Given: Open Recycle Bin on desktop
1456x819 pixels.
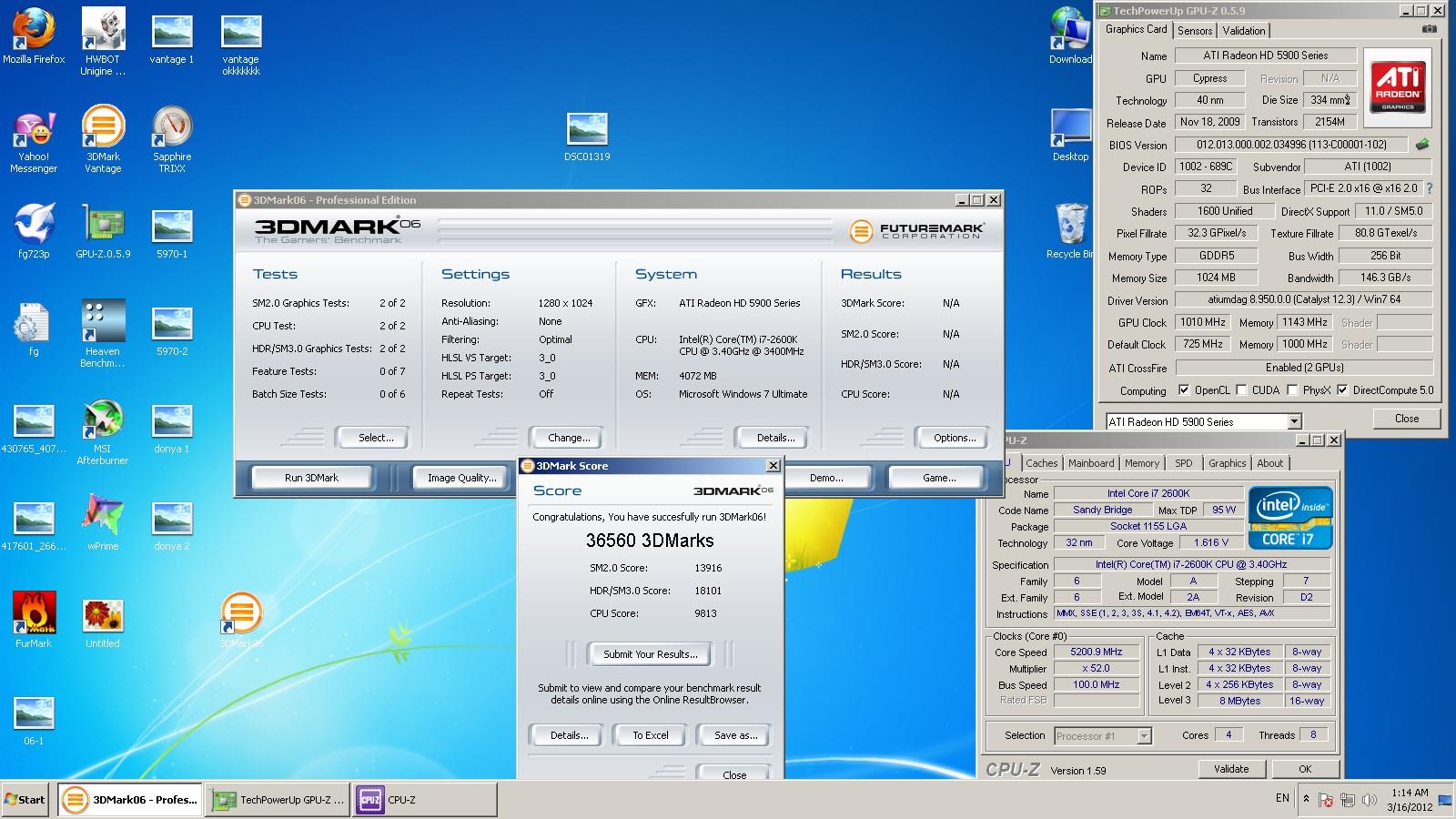Looking at the screenshot, I should [x=1071, y=231].
